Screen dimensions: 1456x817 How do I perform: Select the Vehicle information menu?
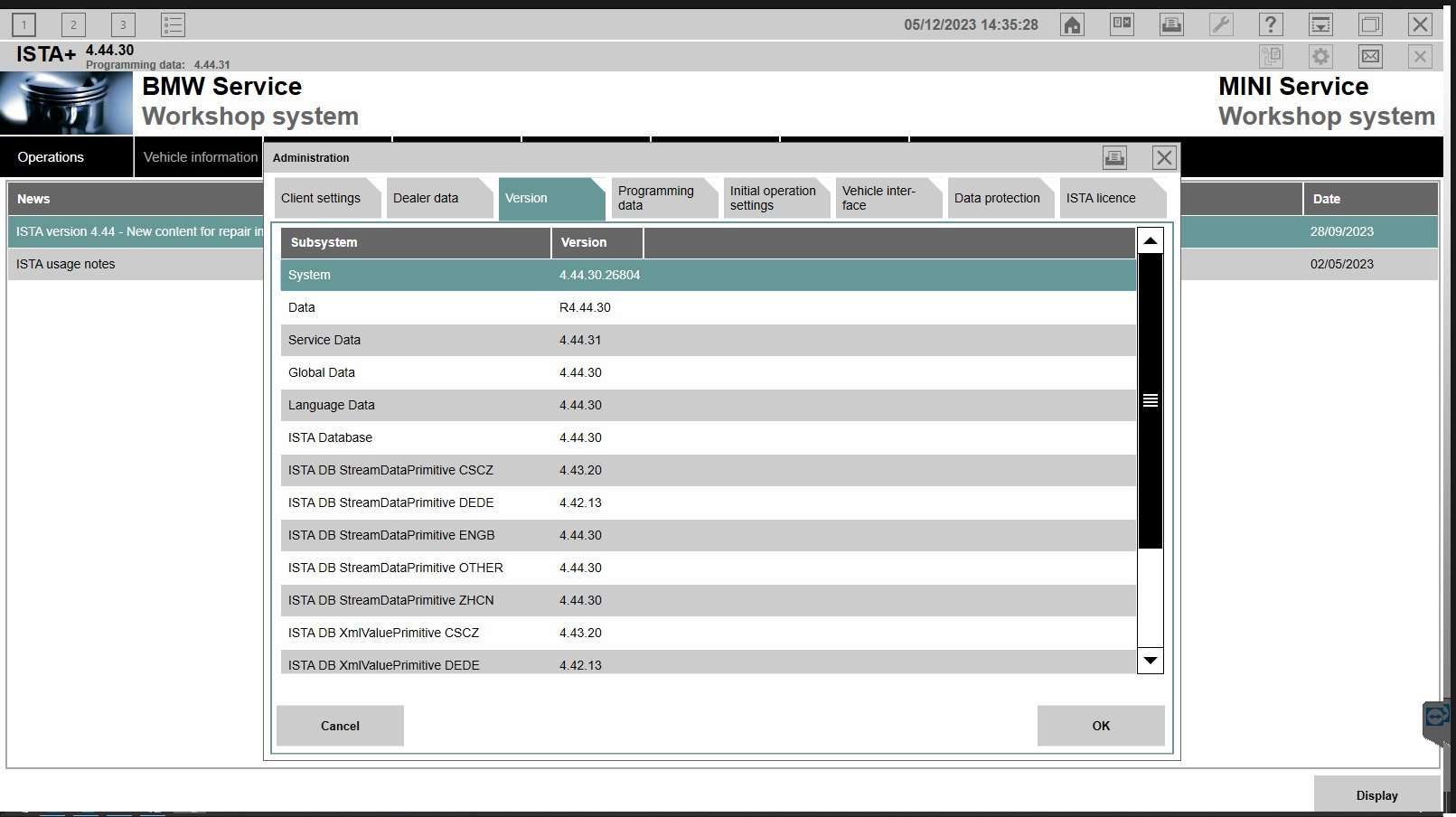(x=200, y=157)
